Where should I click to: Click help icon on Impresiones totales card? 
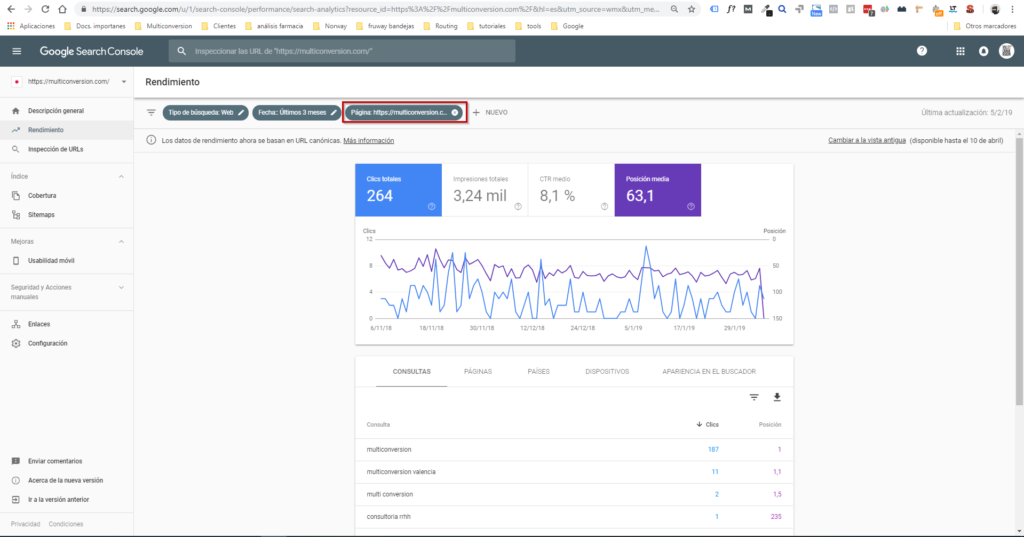518,206
